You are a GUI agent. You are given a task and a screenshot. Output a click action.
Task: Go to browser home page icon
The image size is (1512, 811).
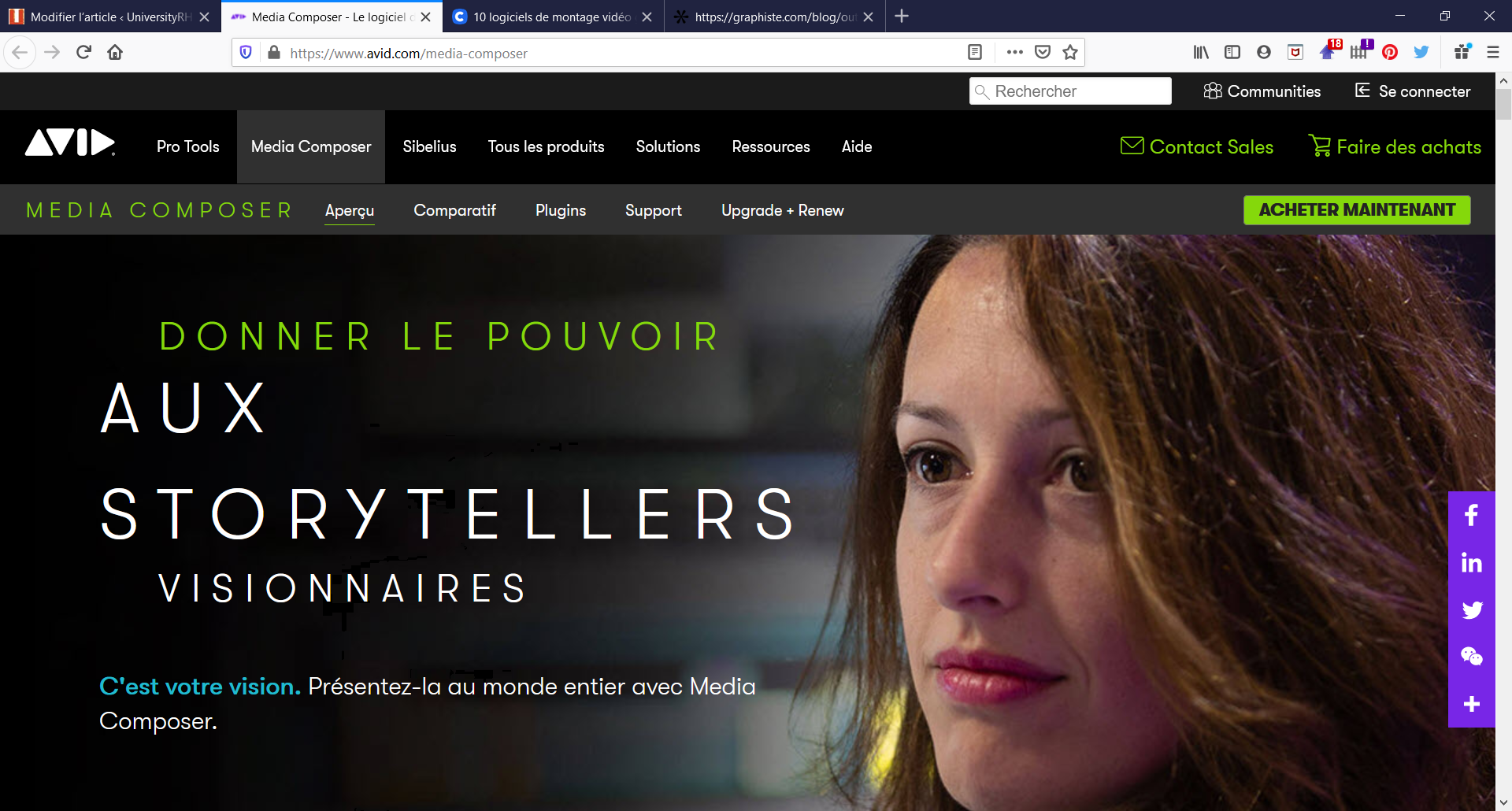click(115, 53)
